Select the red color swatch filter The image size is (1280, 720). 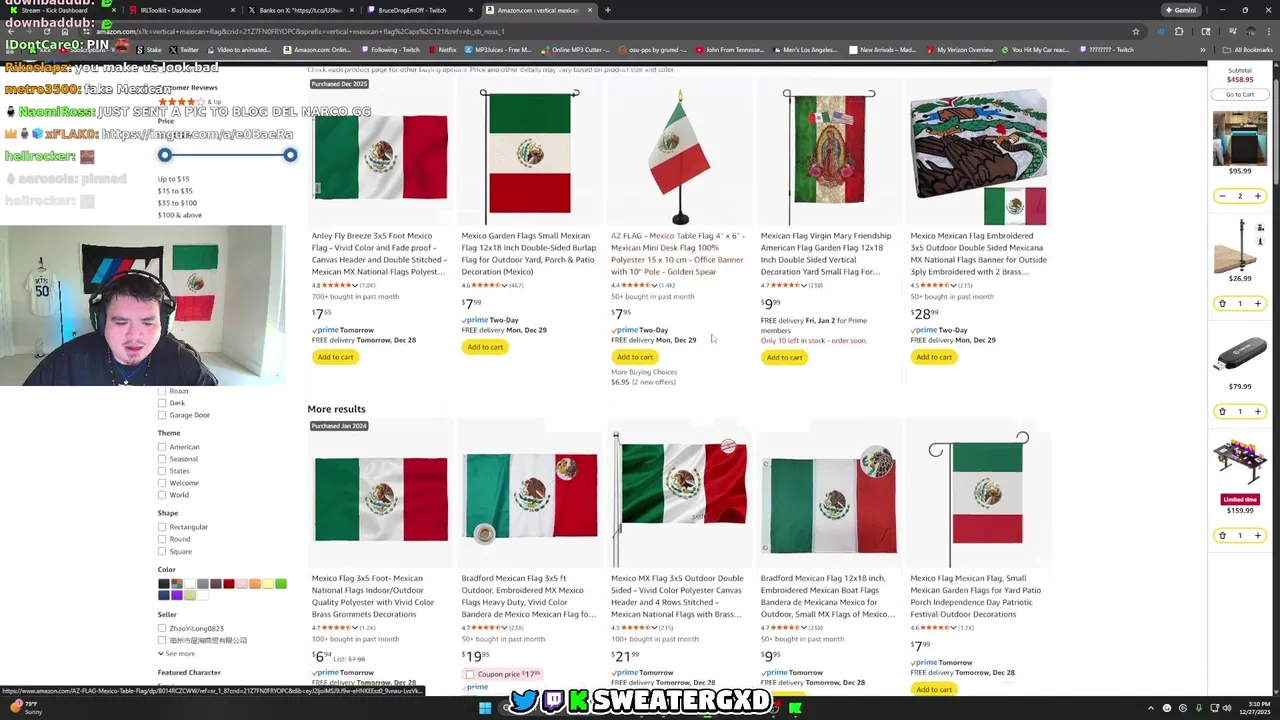(229, 584)
